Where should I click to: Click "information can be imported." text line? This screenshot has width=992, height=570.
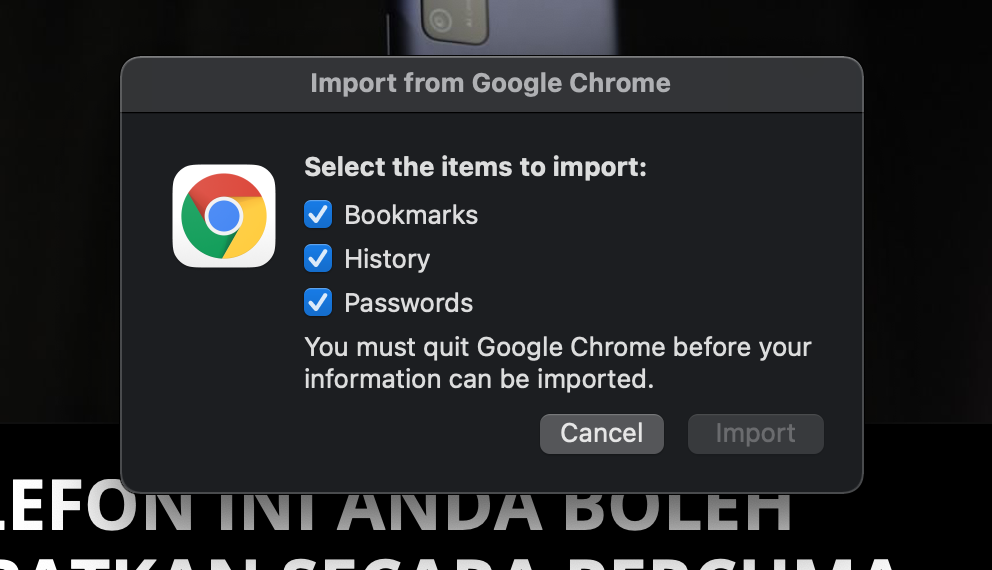tap(478, 380)
